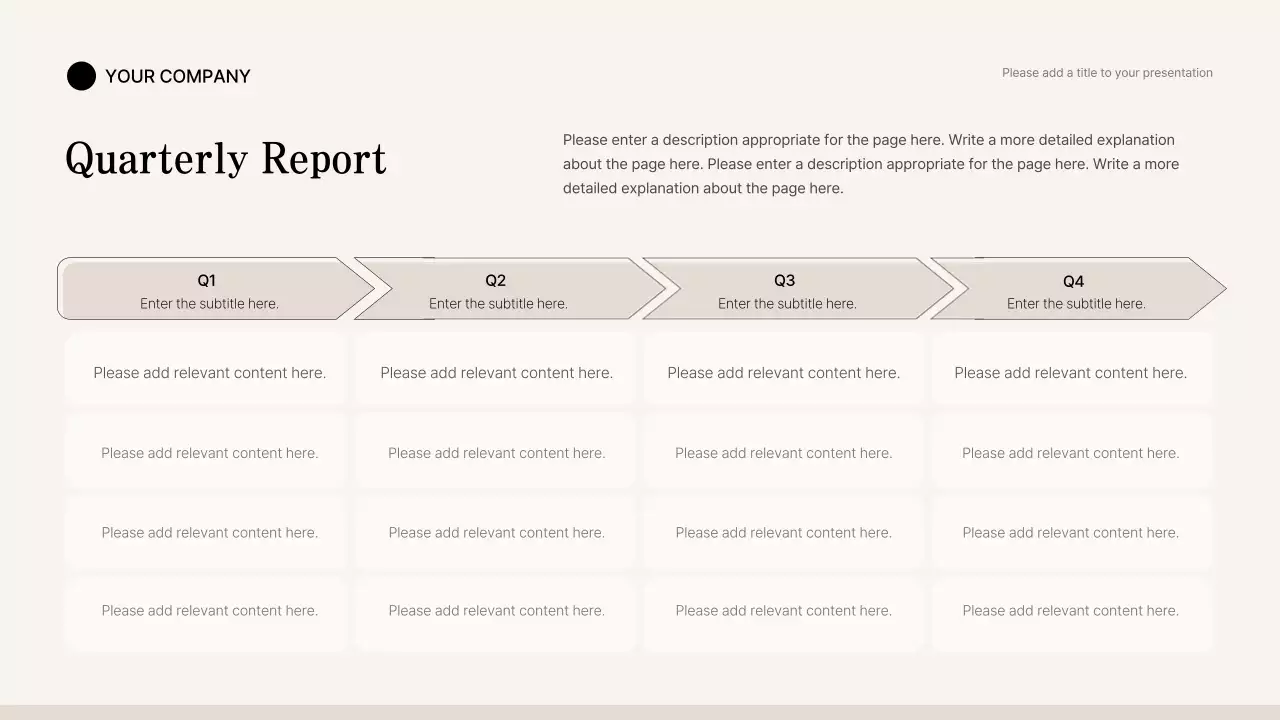
Task: Click the black circular company logo
Action: click(x=81, y=76)
